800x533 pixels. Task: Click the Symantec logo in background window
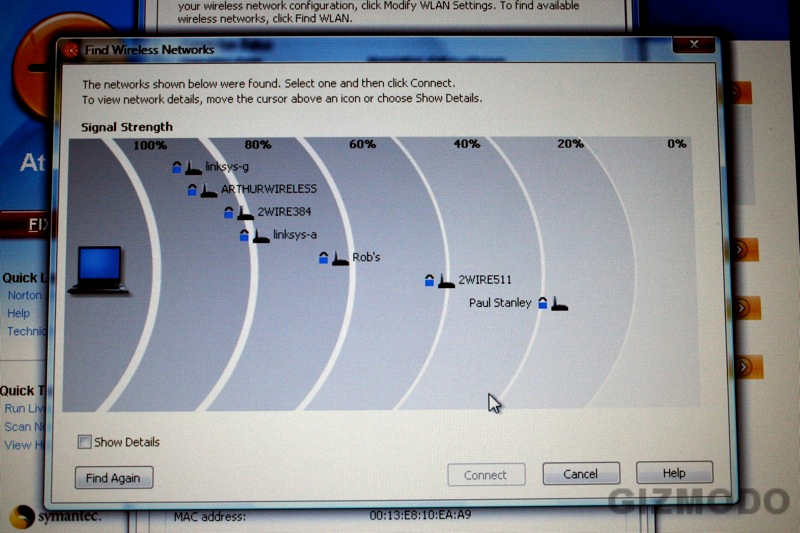pos(56,516)
